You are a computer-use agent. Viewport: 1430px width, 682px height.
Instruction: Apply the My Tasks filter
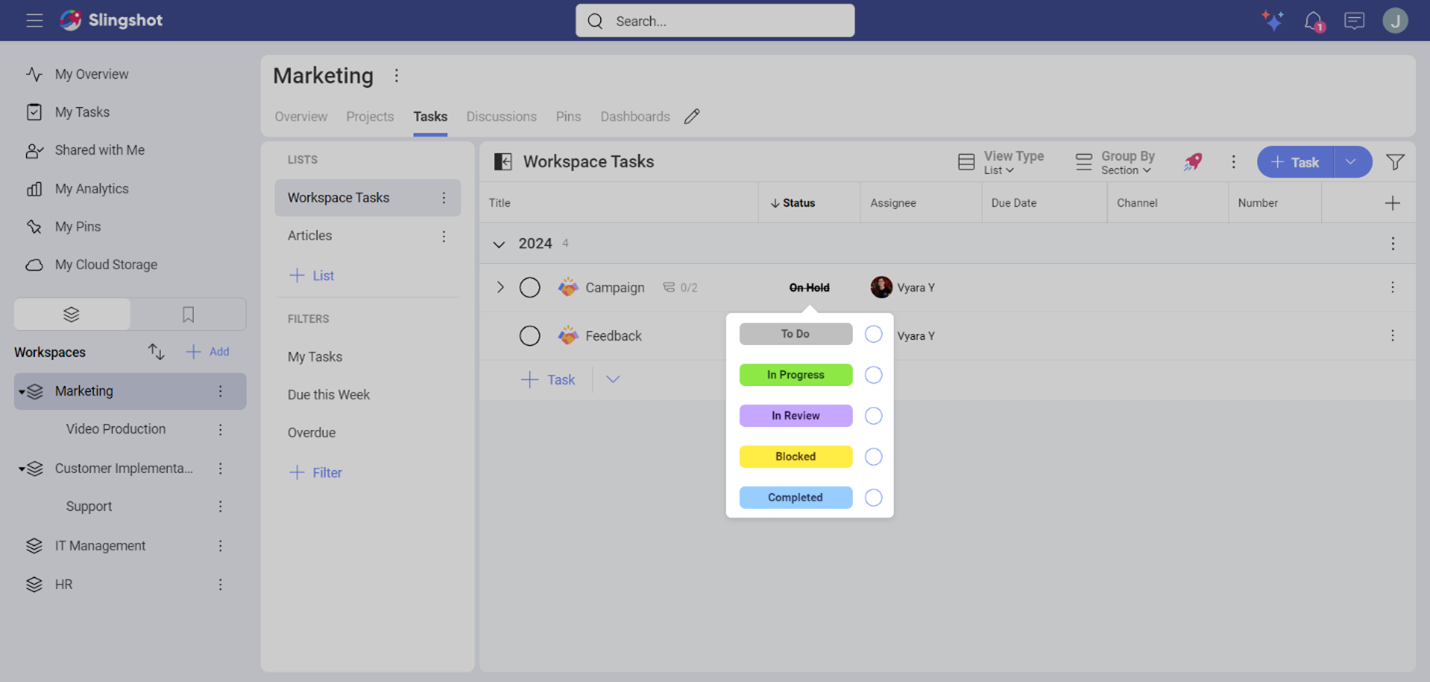tap(315, 356)
